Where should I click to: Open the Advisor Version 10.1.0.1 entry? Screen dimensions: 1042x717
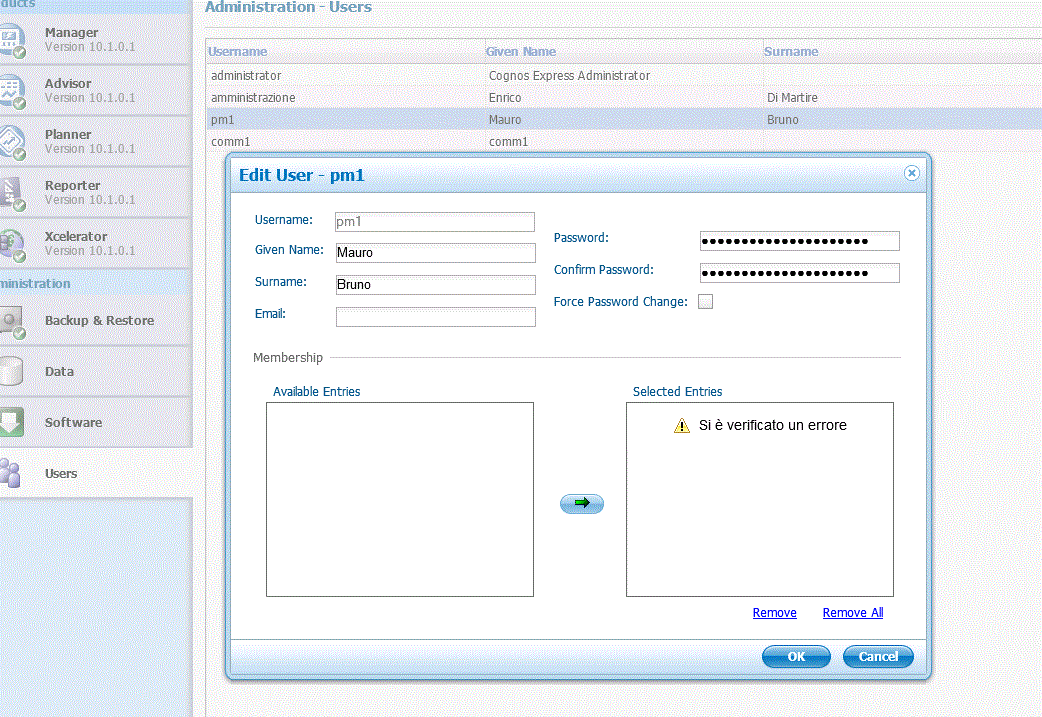point(96,90)
